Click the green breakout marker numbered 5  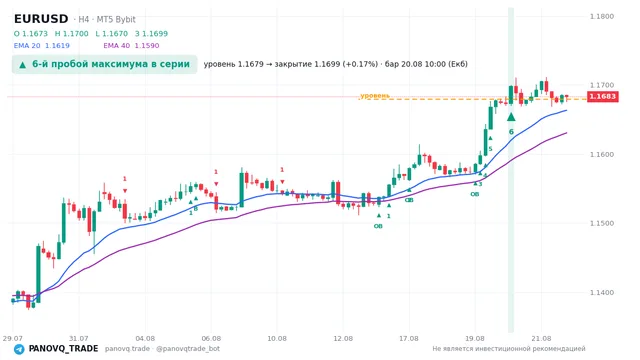click(490, 144)
